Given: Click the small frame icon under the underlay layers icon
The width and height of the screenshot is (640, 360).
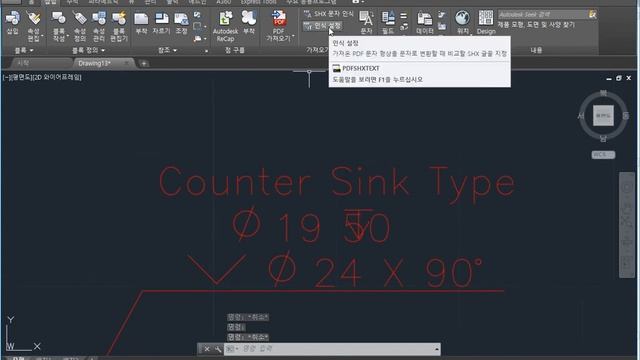Looking at the screenshot, I should (x=198, y=27).
